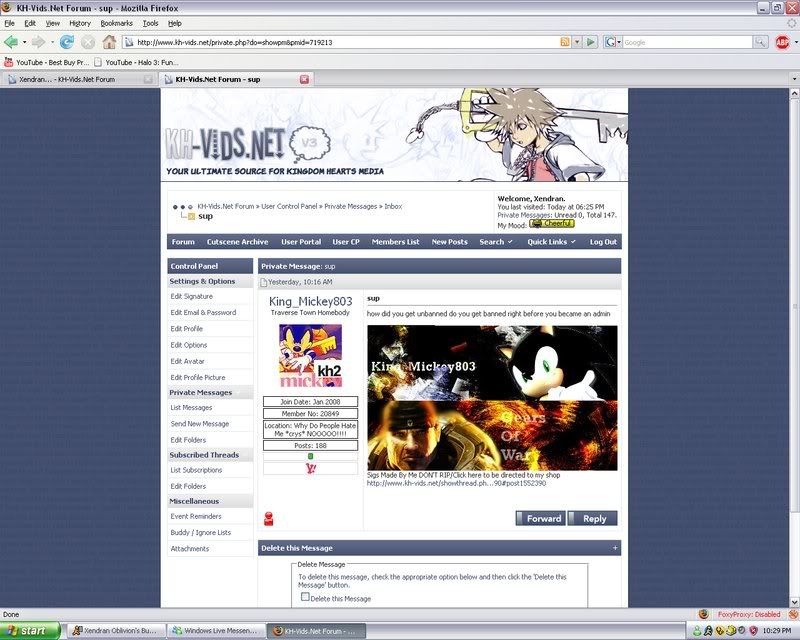
Task: Click the green reputation square
Action: 310,456
